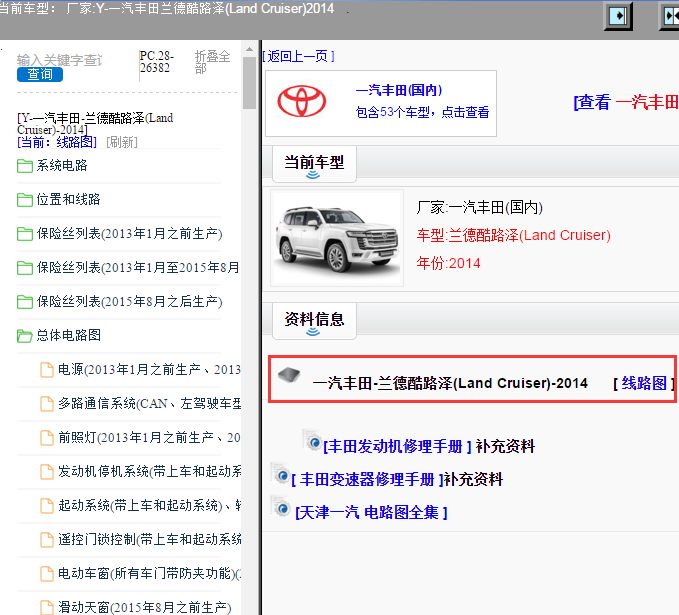Click the blue 查询 search button
The height and width of the screenshot is (615, 679).
click(40, 74)
